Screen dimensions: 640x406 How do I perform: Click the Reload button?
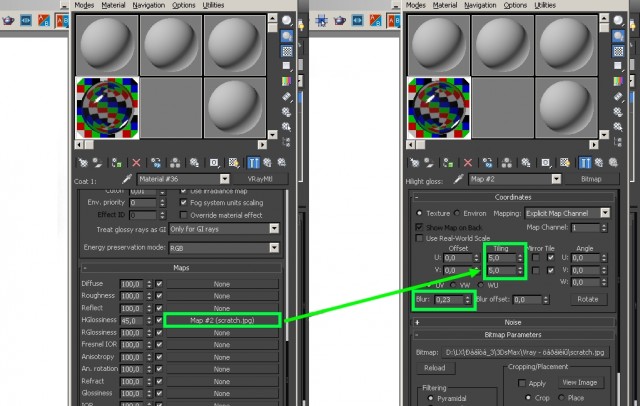tap(434, 368)
